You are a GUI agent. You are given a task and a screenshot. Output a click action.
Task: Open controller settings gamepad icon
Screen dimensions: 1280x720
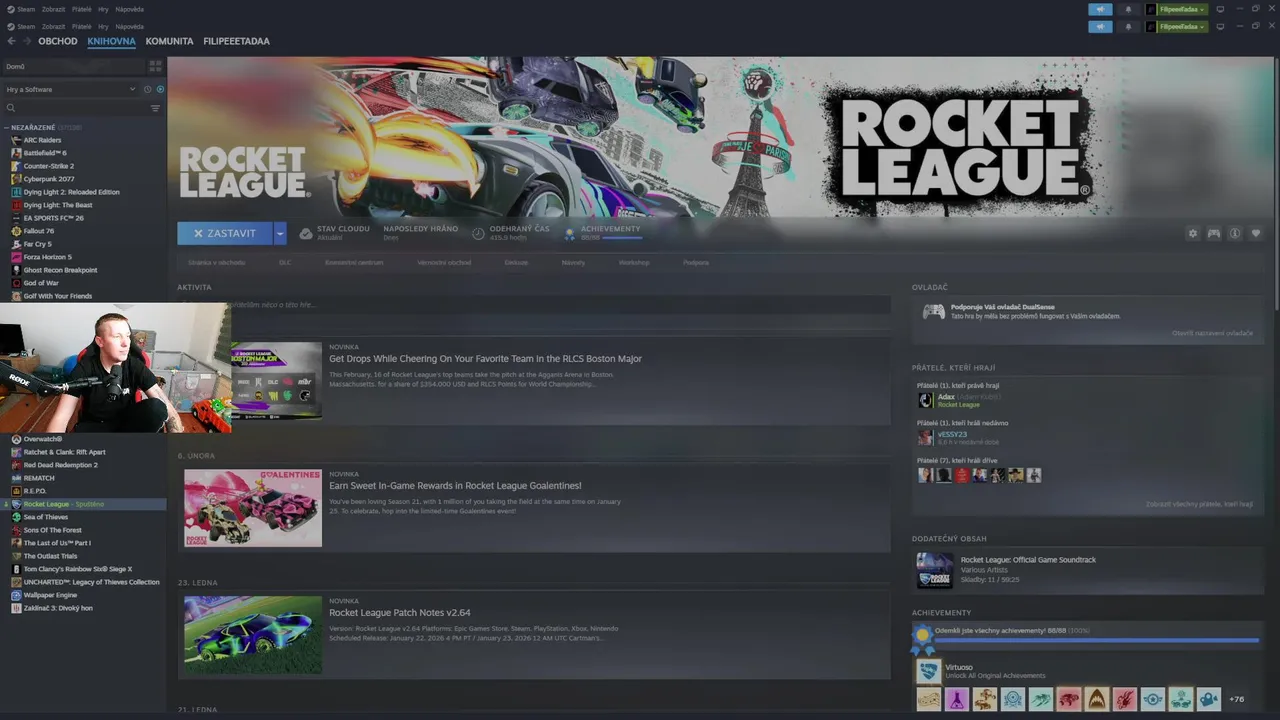click(1213, 233)
